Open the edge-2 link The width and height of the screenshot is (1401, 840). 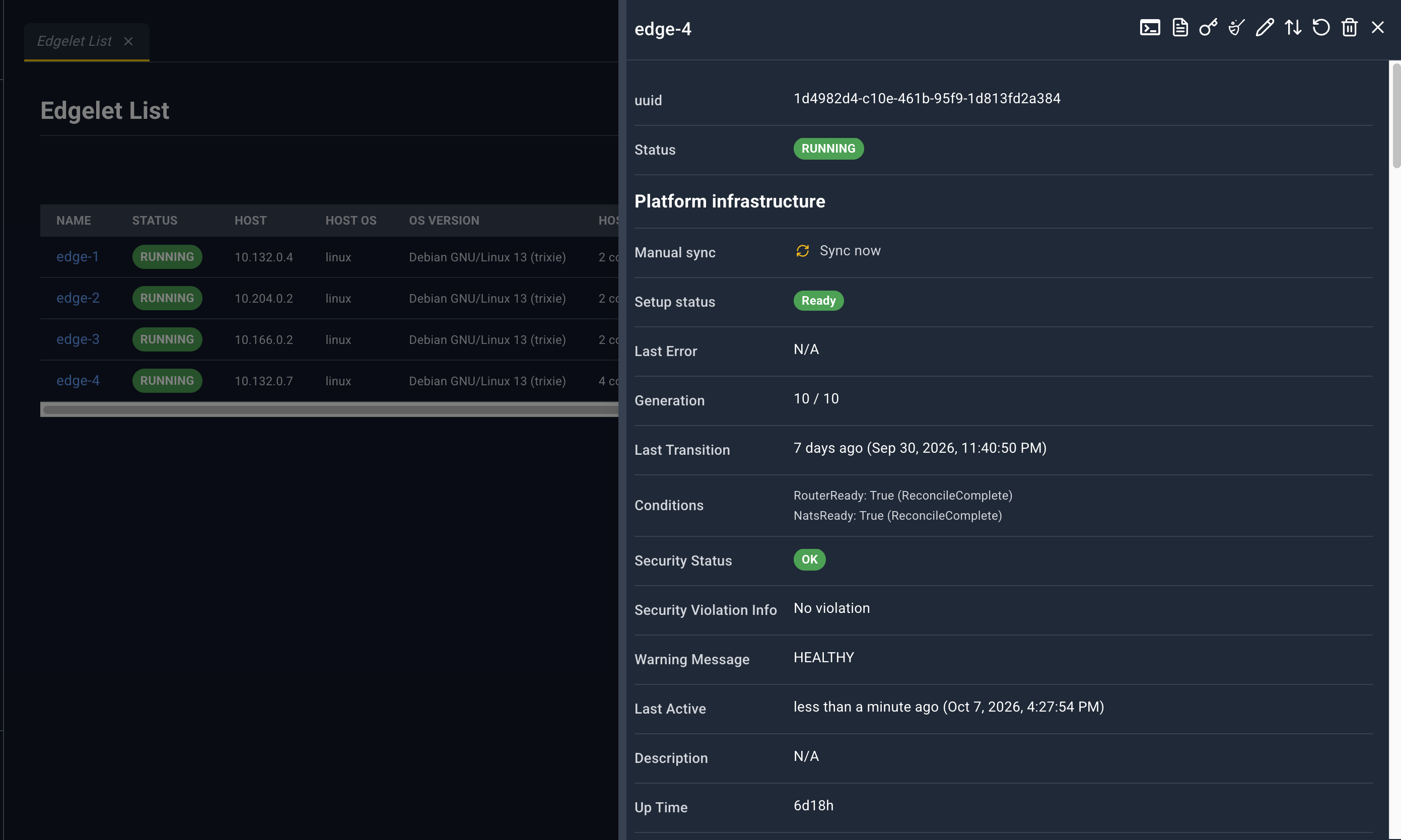pos(78,298)
